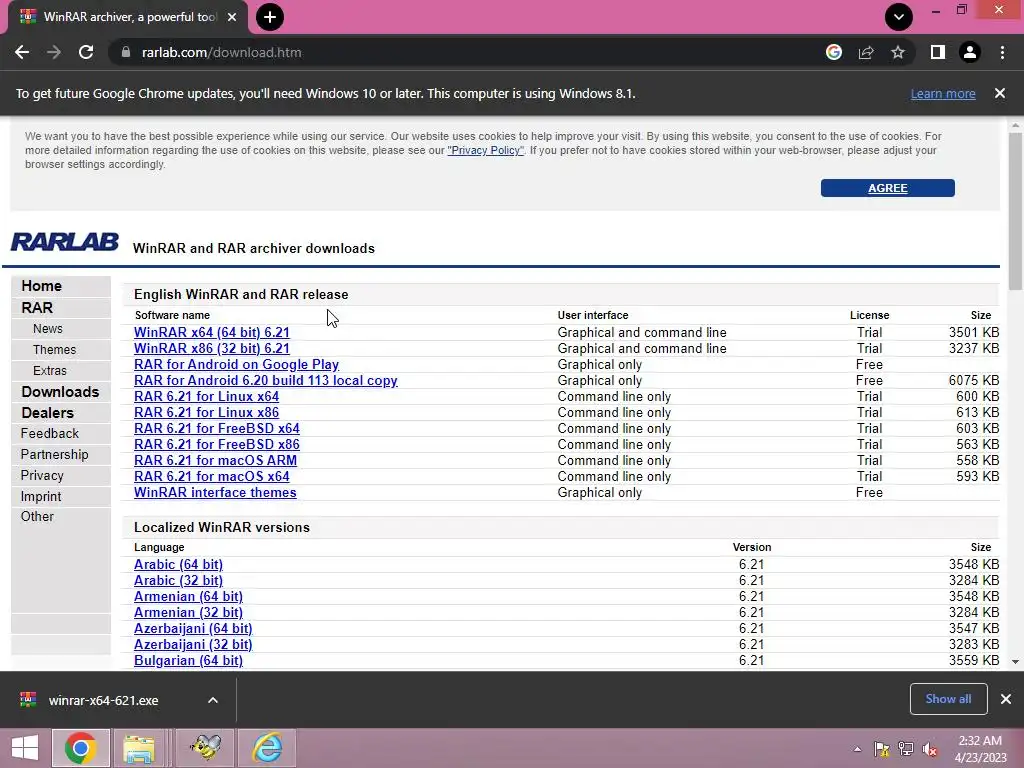
Task: Click the scrollbar down arrow
Action: [x=1015, y=662]
